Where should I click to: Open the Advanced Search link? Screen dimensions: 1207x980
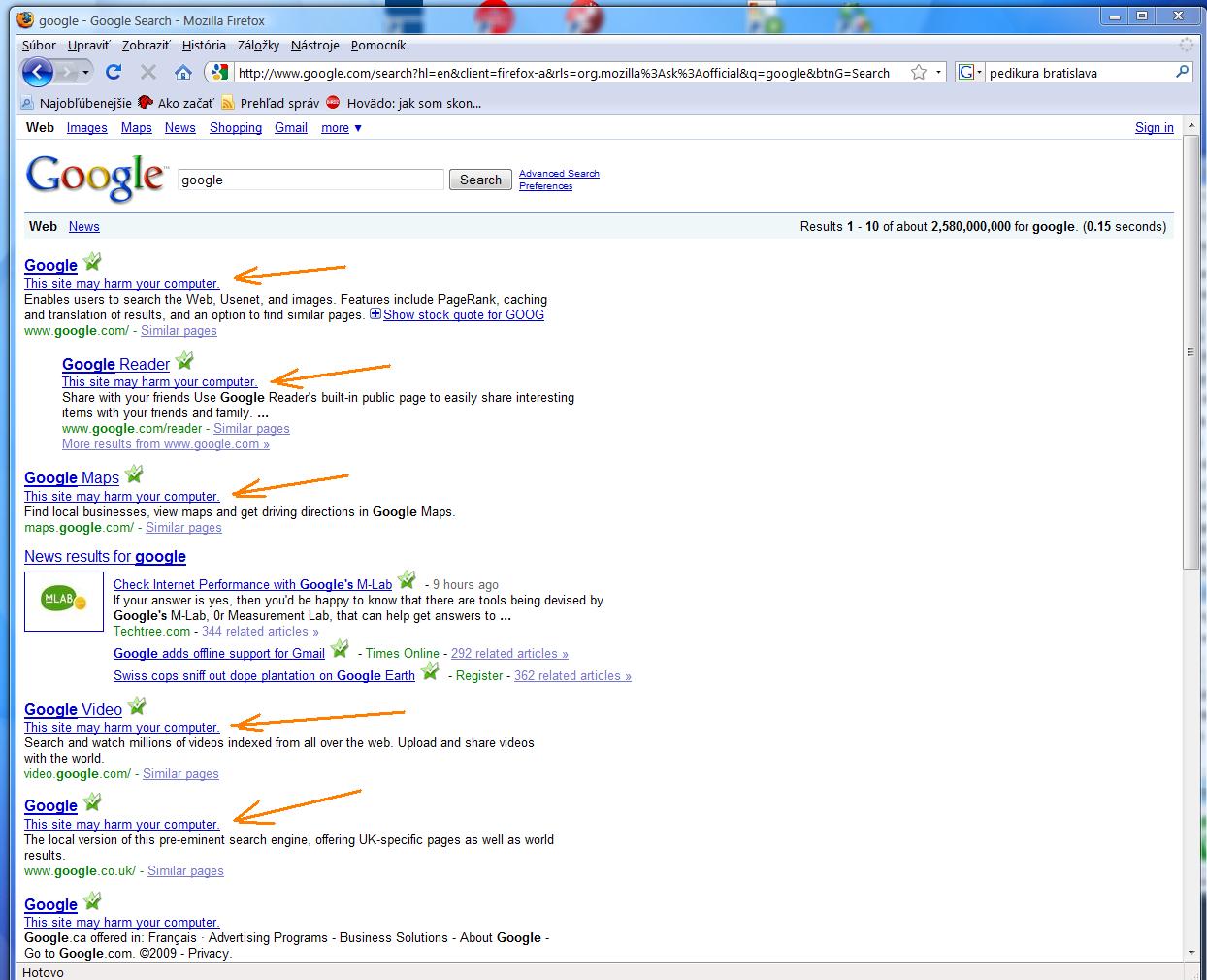(559, 174)
